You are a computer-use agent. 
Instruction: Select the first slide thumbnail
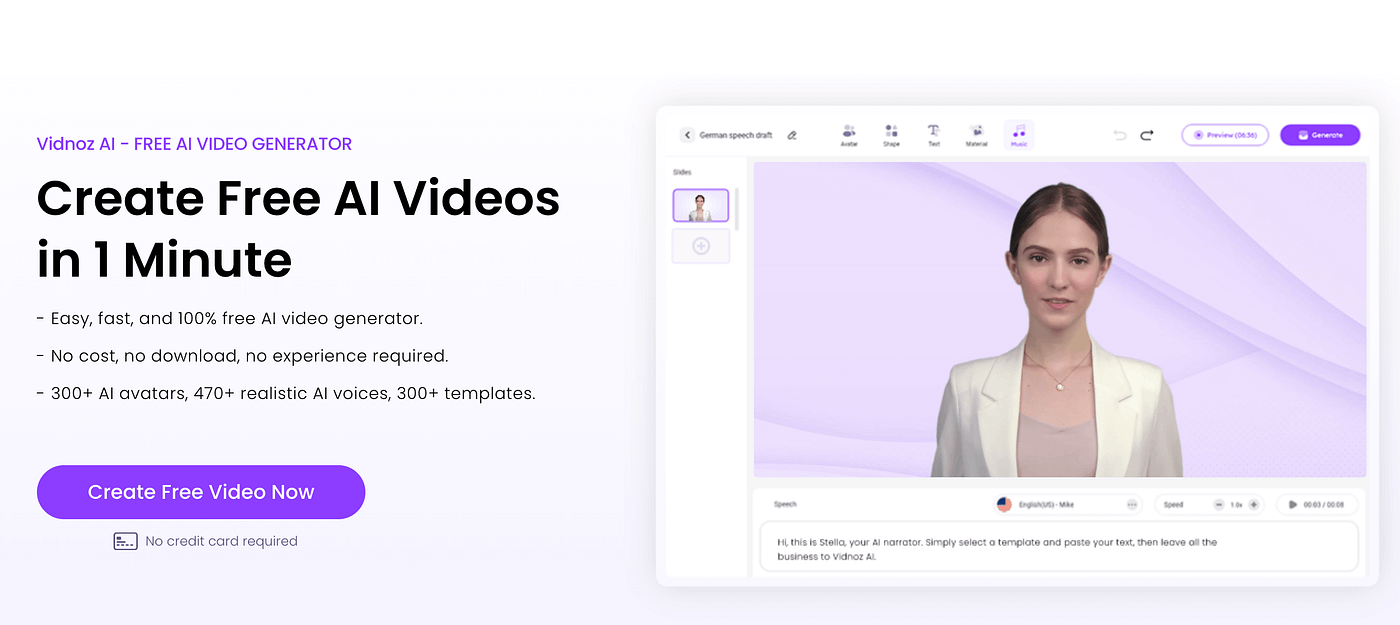701,206
